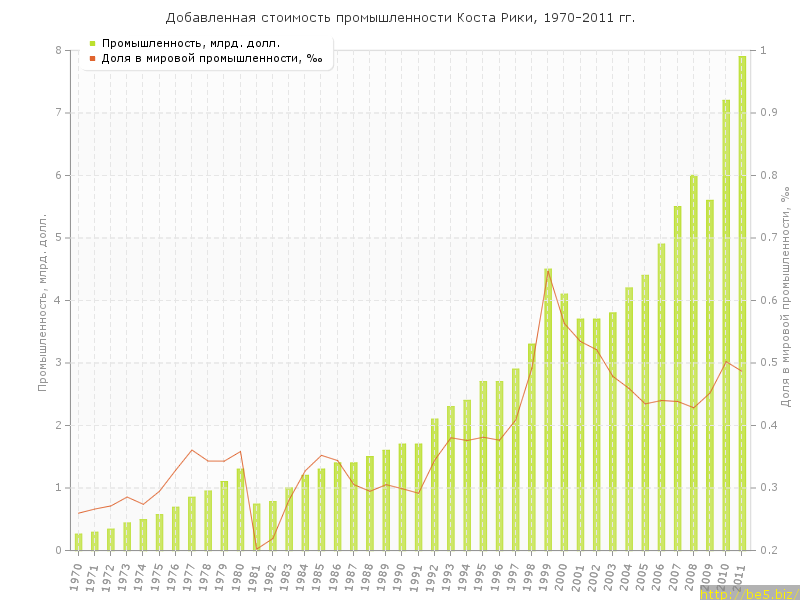This screenshot has height=600, width=800.
Task: Click the green Промышленность legend swatch
Action: tap(92, 43)
